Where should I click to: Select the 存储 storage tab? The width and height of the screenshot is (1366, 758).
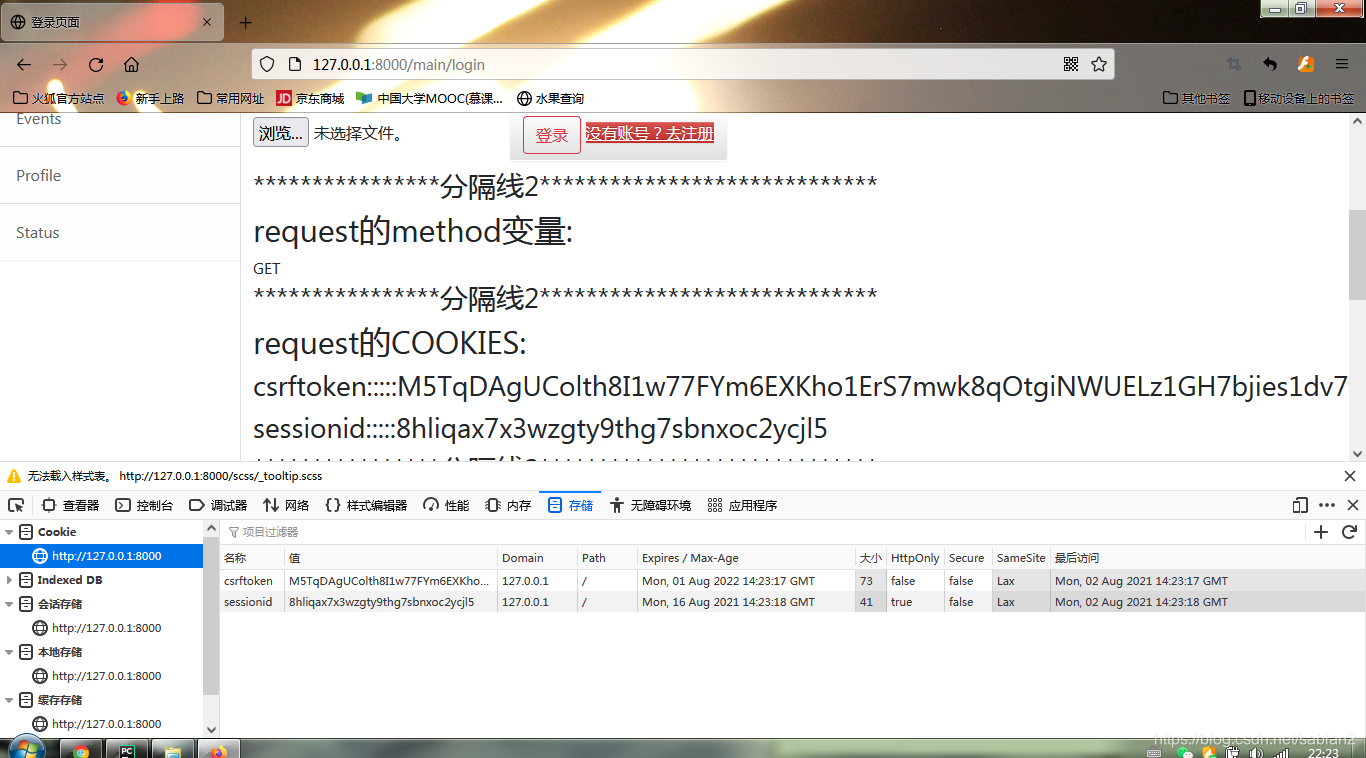570,505
